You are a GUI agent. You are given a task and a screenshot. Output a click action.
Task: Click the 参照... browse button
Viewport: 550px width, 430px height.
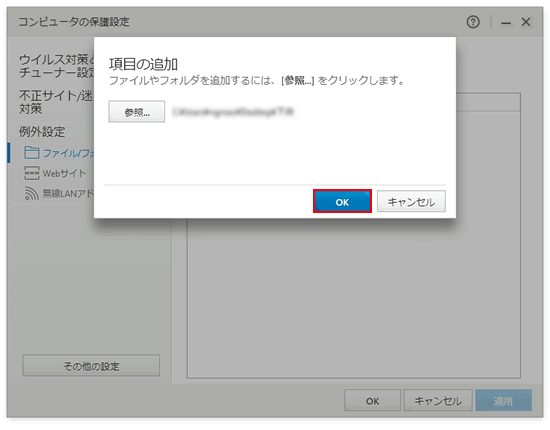(x=137, y=112)
